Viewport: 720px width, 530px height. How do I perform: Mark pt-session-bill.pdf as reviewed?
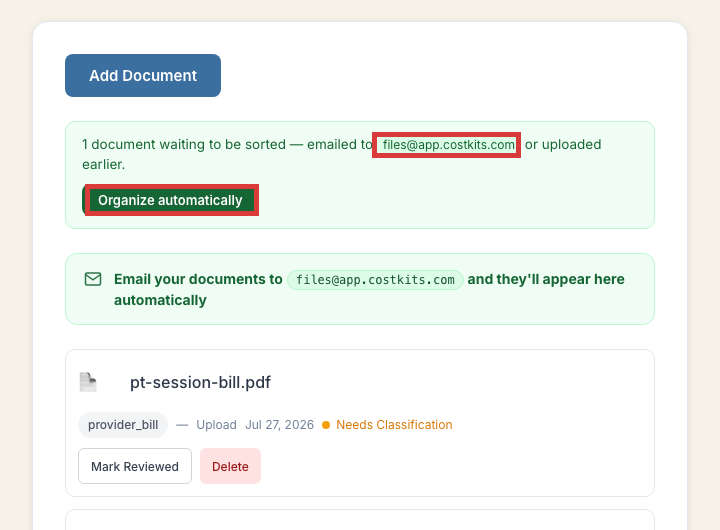[x=135, y=466]
